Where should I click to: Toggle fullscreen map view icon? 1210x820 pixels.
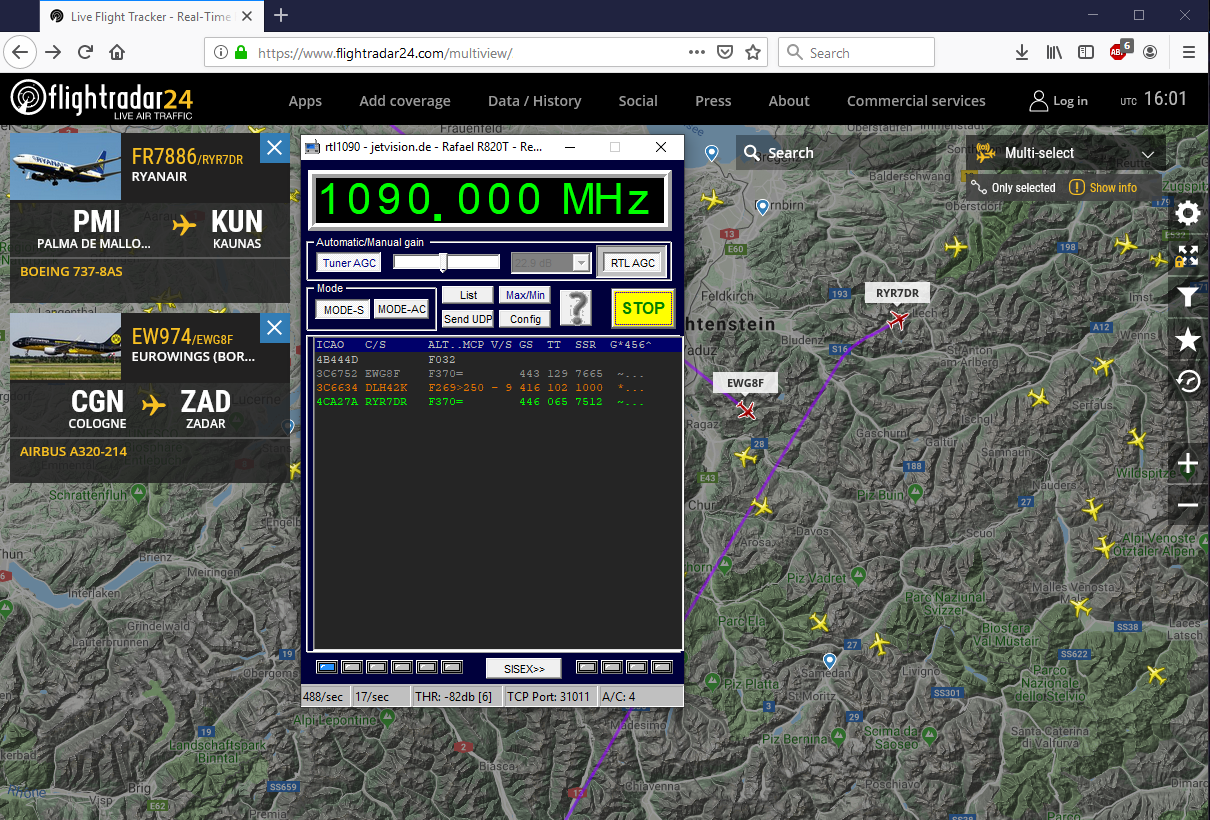pos(1188,255)
